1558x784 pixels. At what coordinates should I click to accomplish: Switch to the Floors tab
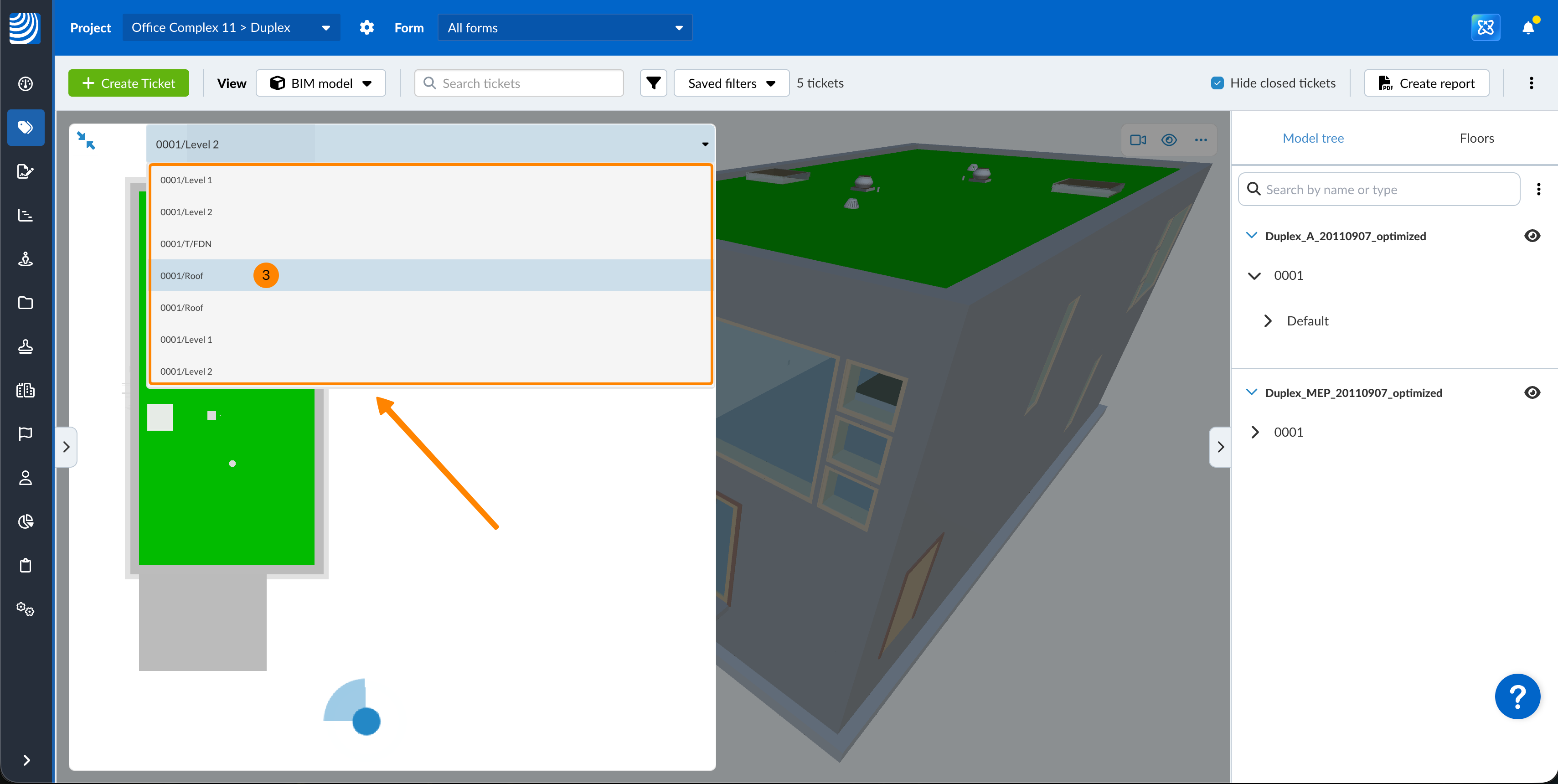click(1476, 138)
